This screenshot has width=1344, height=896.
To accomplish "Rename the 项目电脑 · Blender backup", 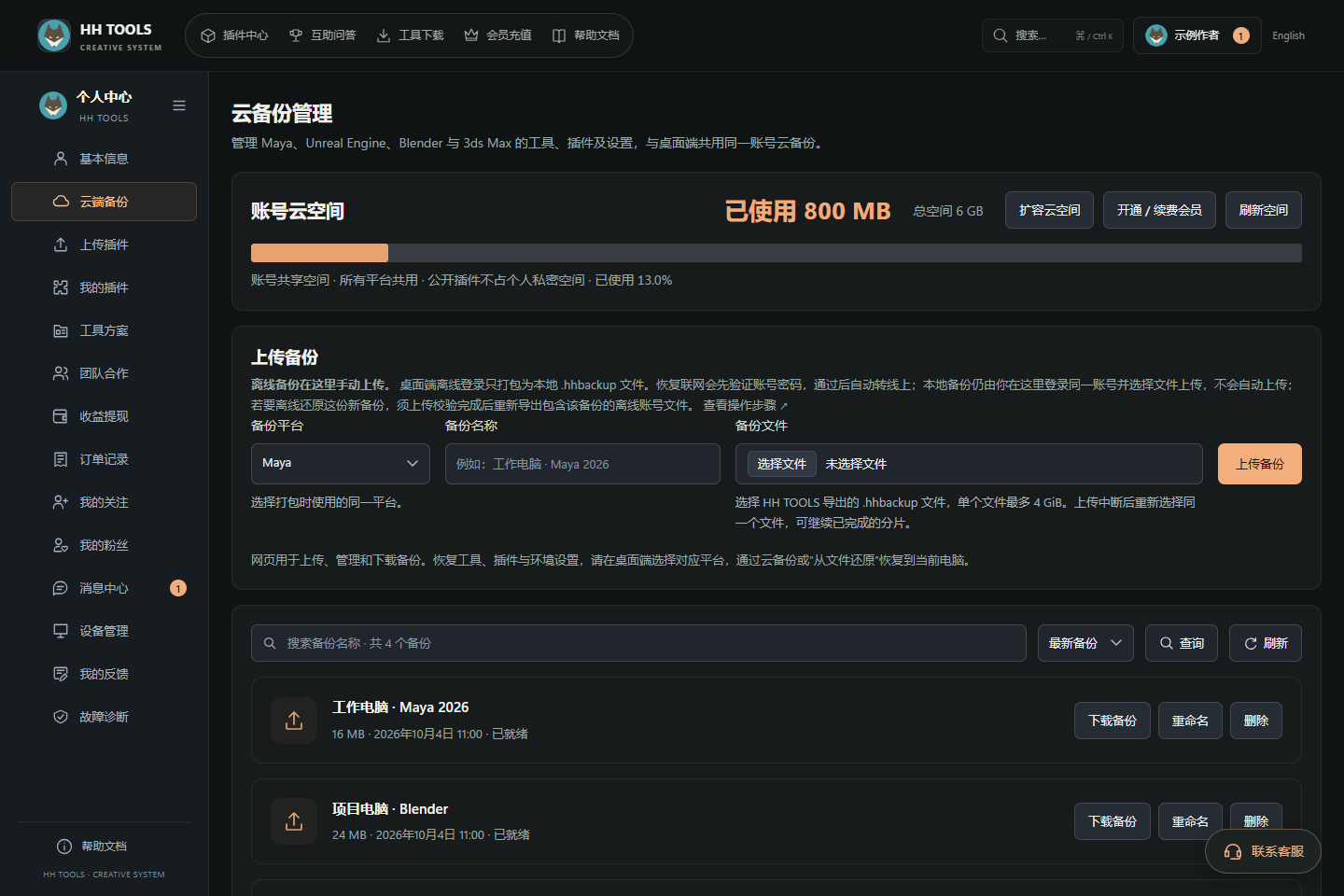I will pos(1190,821).
